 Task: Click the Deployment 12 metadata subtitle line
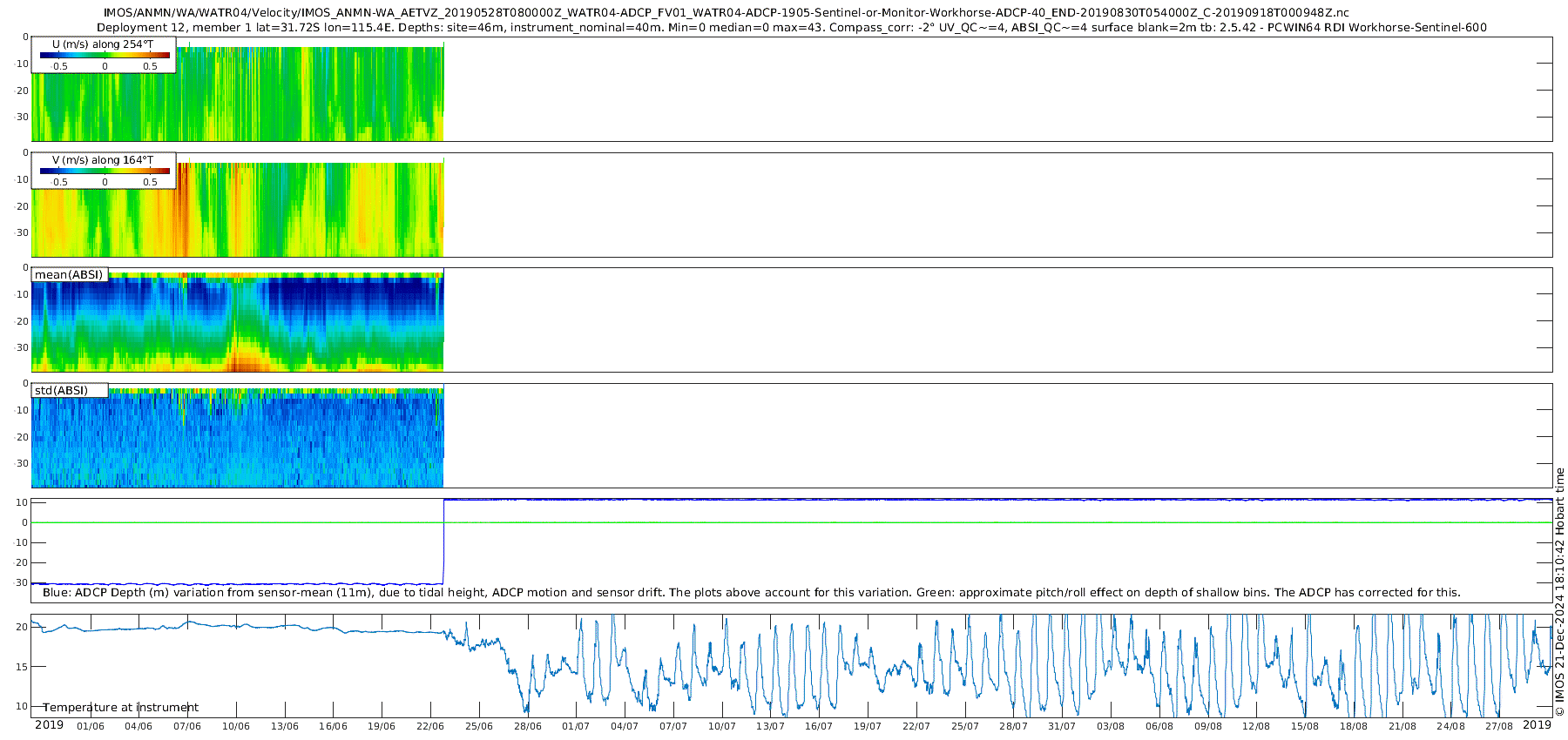click(791, 27)
